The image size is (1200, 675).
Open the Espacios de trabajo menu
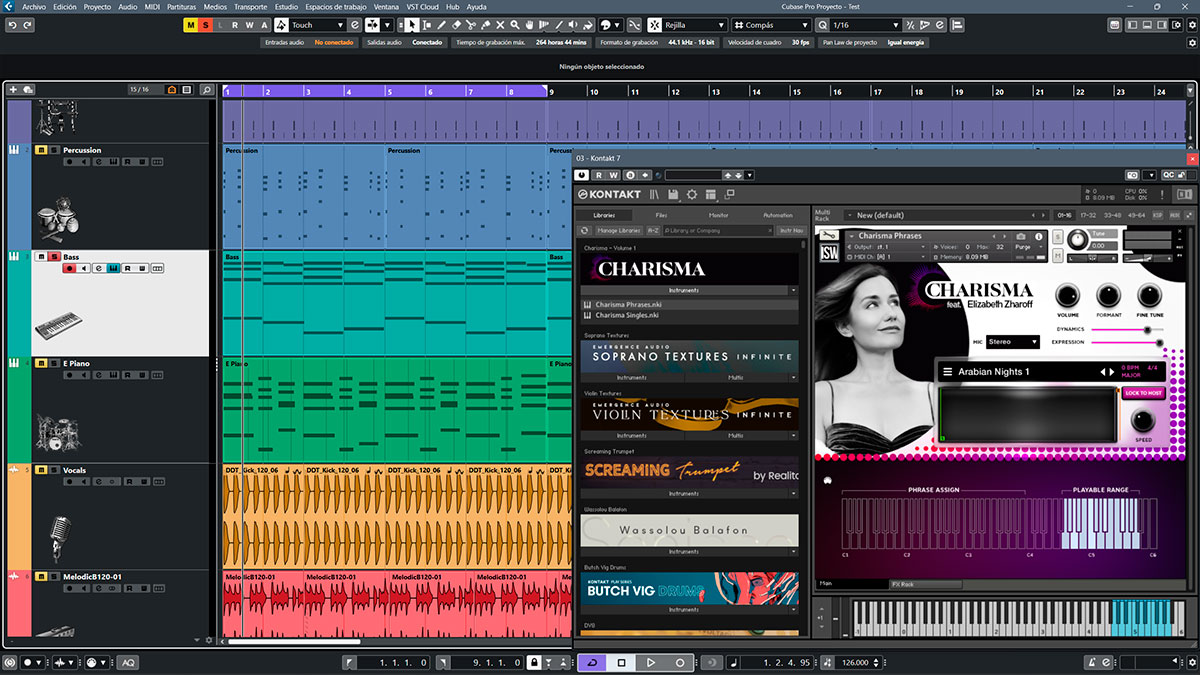(x=335, y=6)
